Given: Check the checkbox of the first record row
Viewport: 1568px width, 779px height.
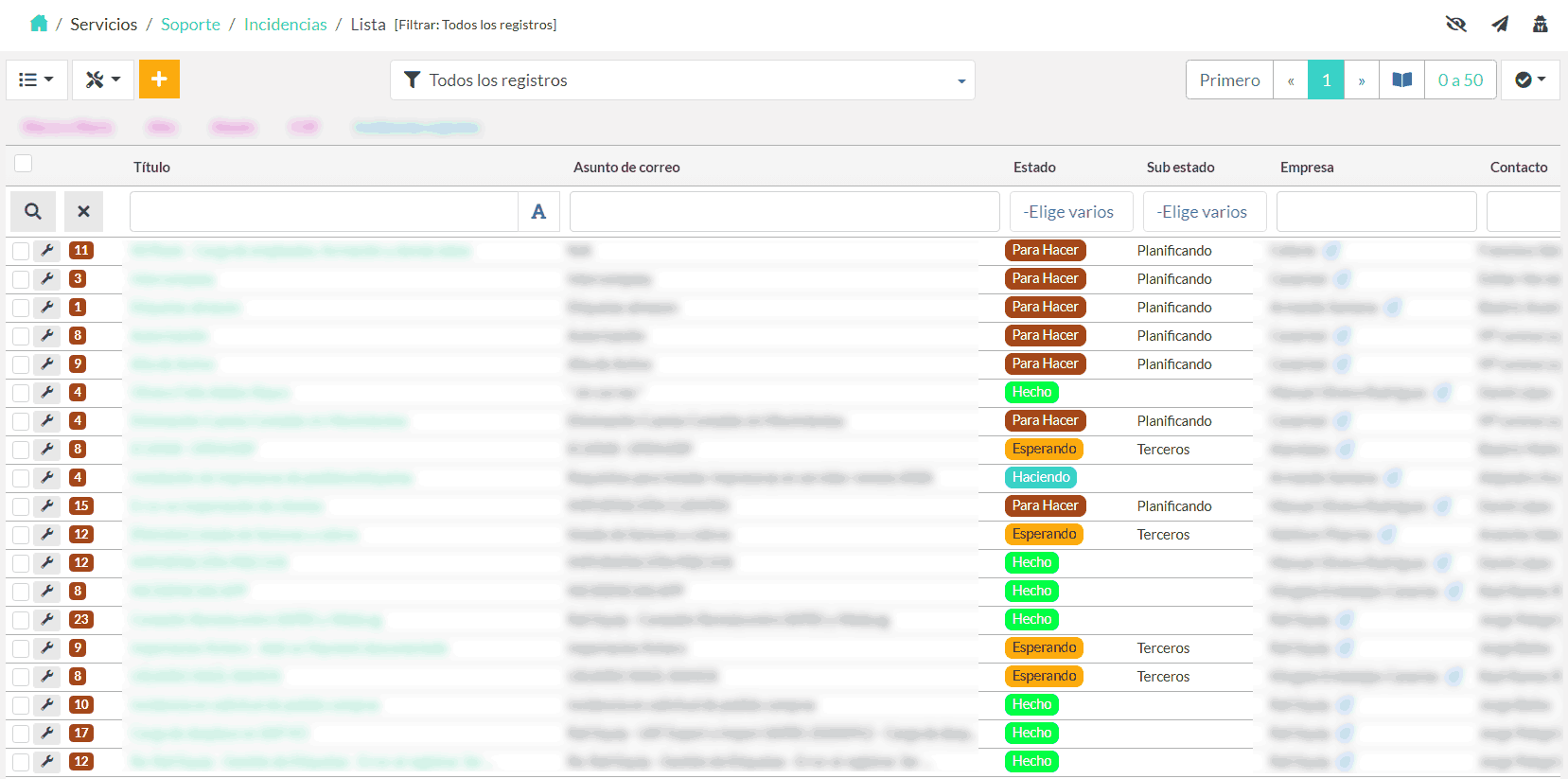Looking at the screenshot, I should pyautogui.click(x=21, y=251).
